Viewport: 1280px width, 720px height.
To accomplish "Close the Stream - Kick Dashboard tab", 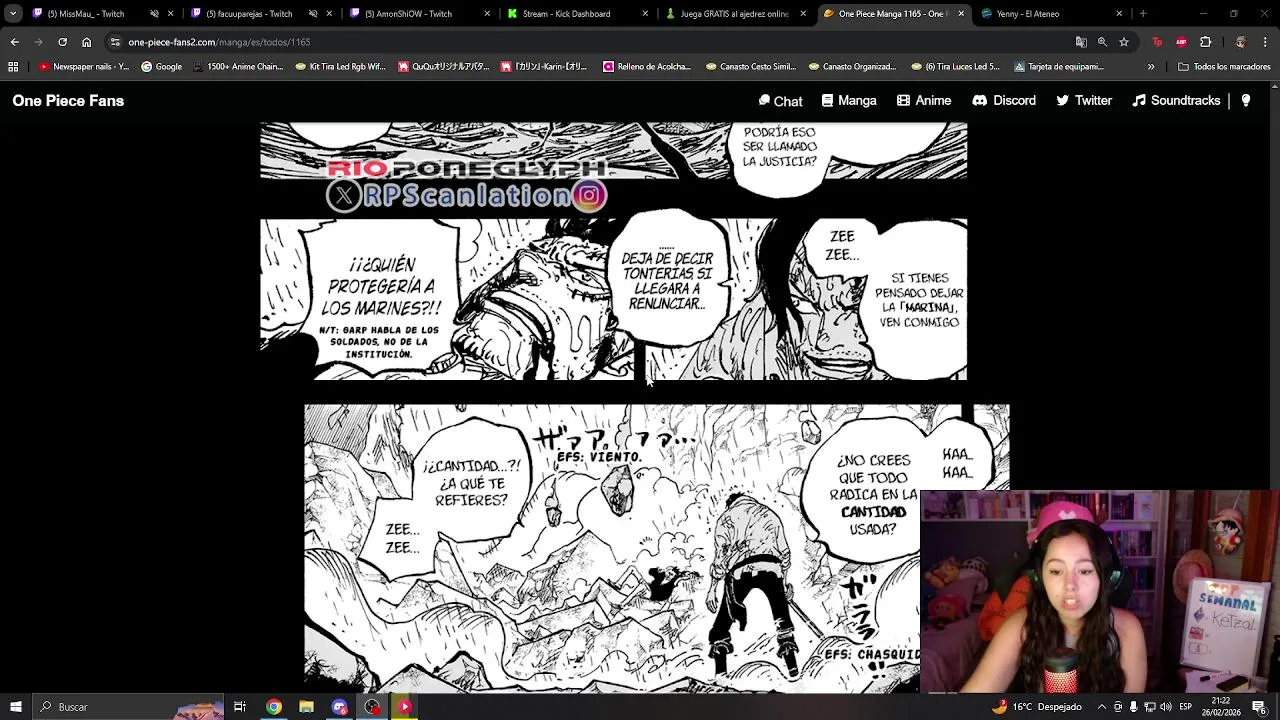I will (x=645, y=14).
